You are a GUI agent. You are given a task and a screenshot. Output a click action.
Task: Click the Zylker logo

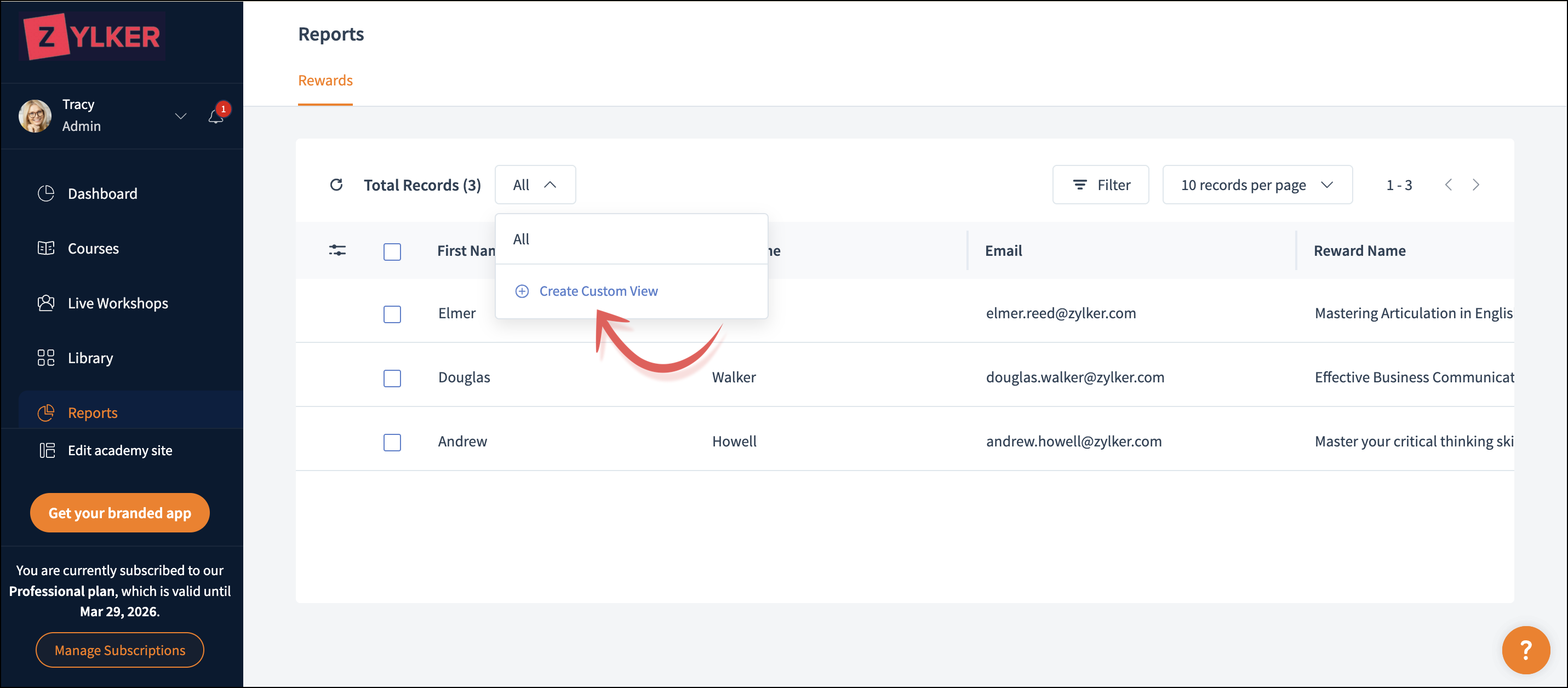(x=93, y=37)
